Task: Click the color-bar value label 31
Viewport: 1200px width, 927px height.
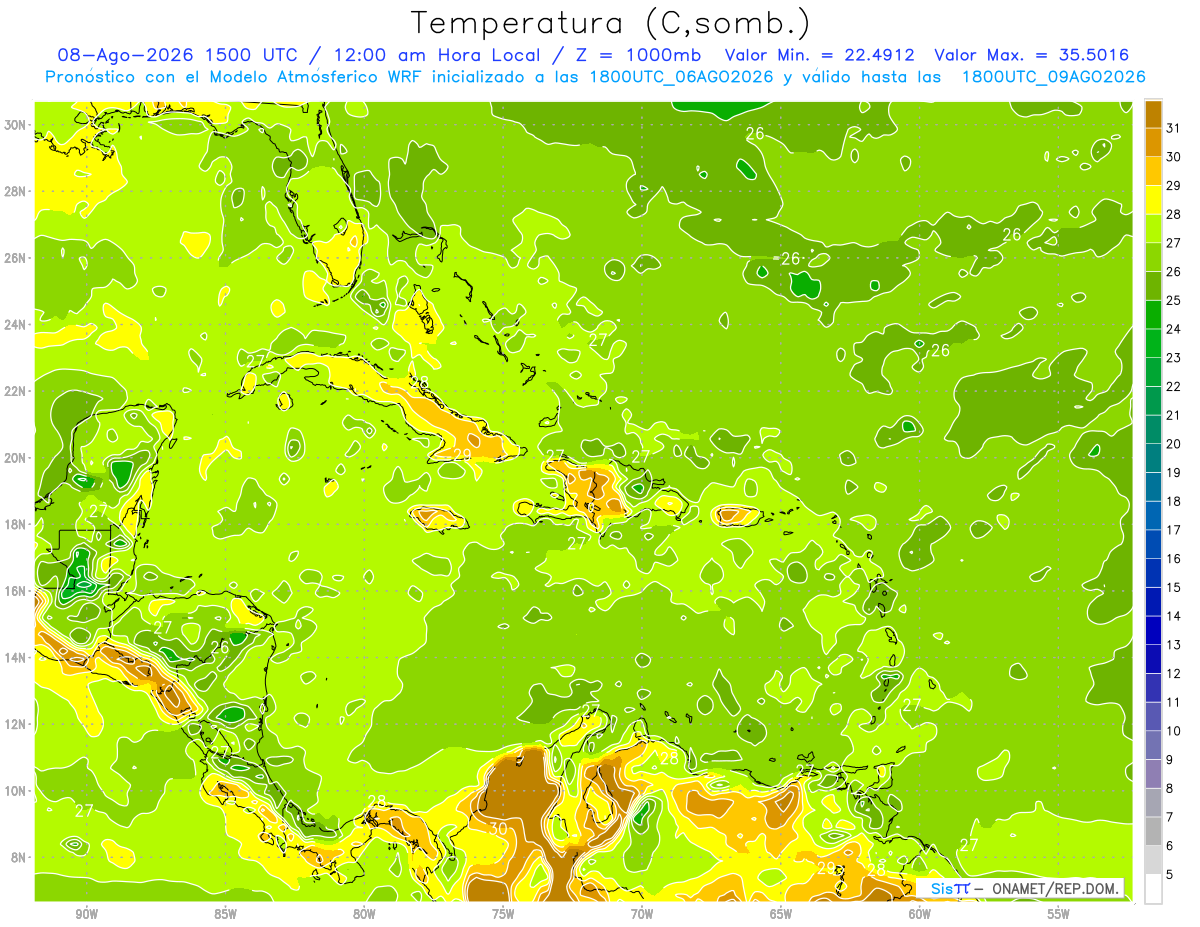Action: [1174, 127]
